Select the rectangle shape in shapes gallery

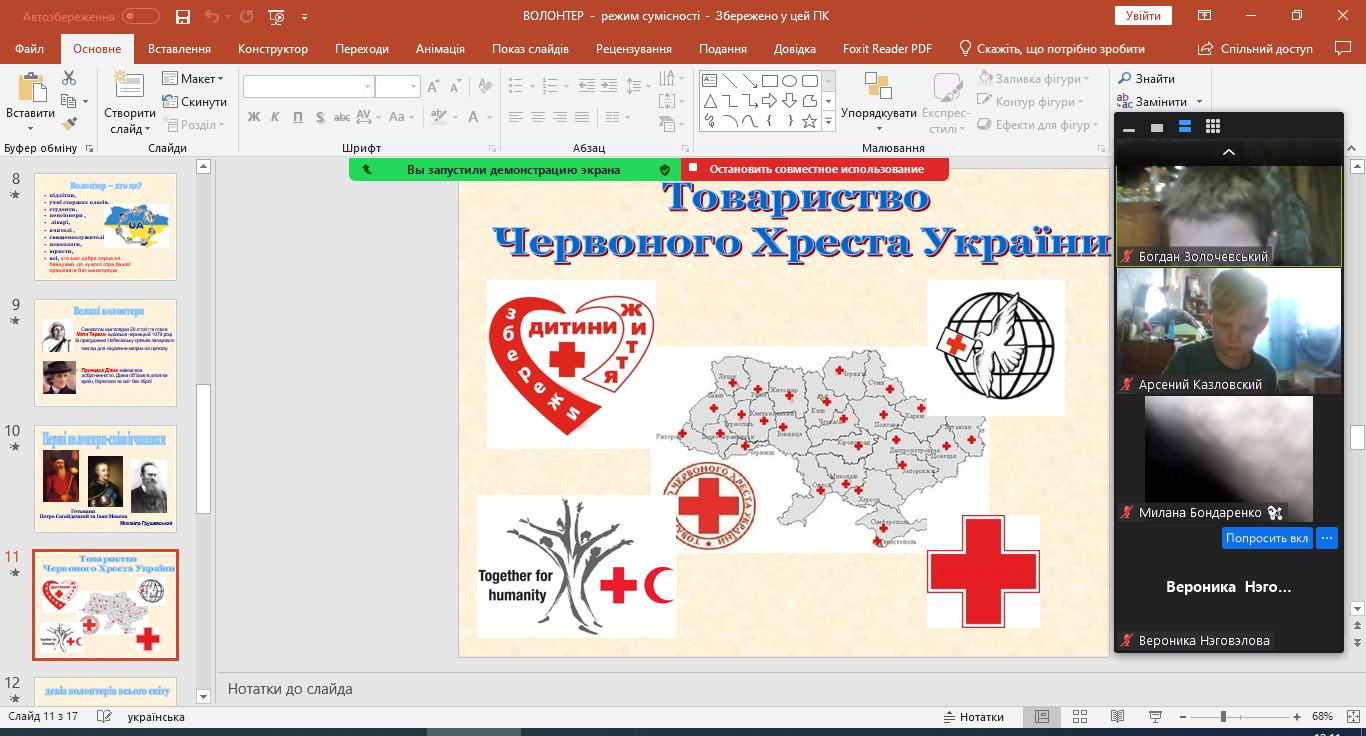769,81
